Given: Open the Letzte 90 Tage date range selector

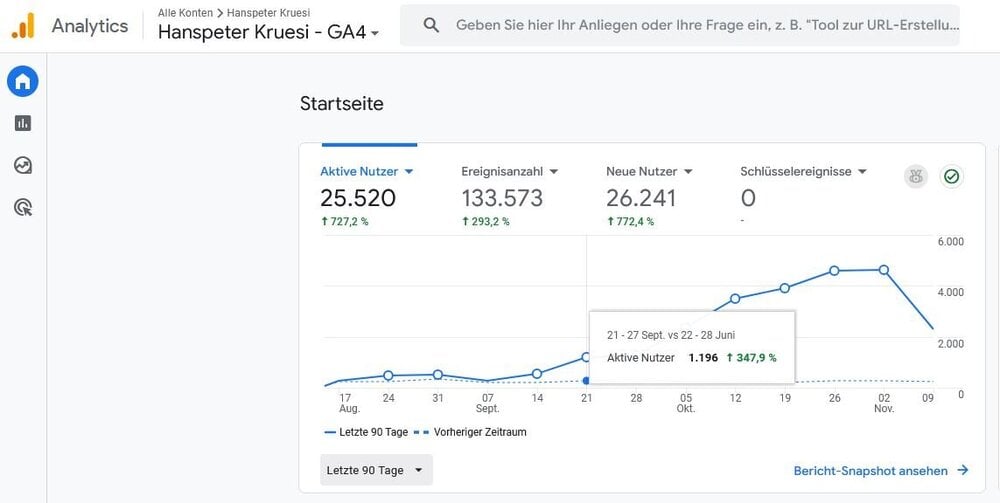Looking at the screenshot, I should click(x=376, y=470).
